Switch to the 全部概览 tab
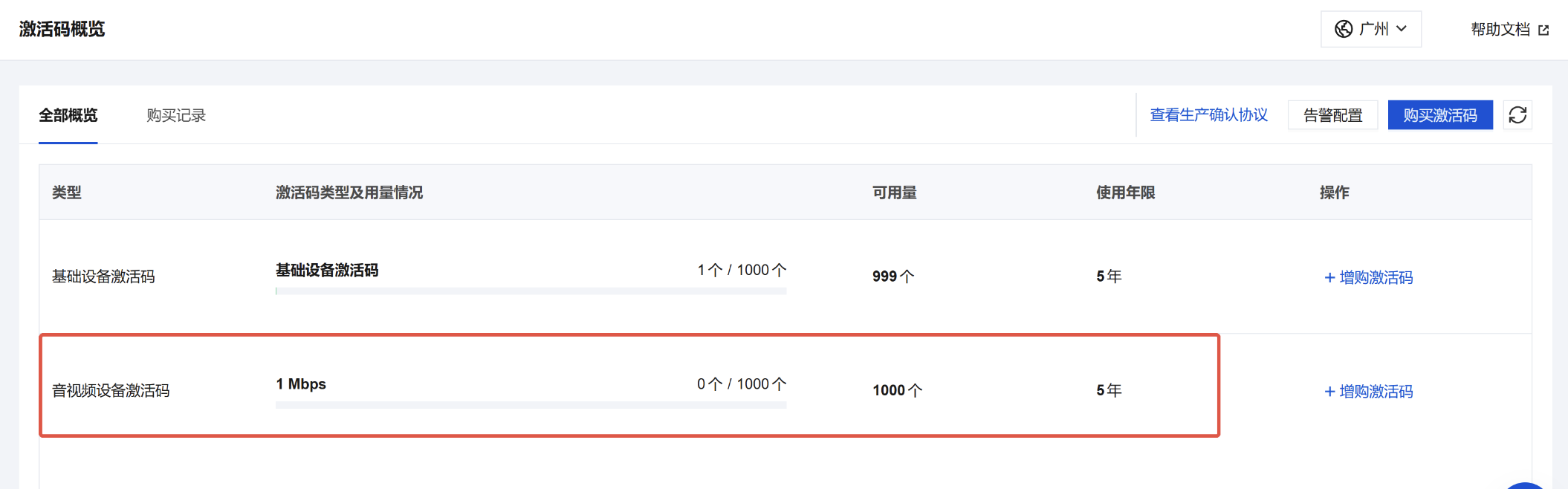 coord(68,115)
